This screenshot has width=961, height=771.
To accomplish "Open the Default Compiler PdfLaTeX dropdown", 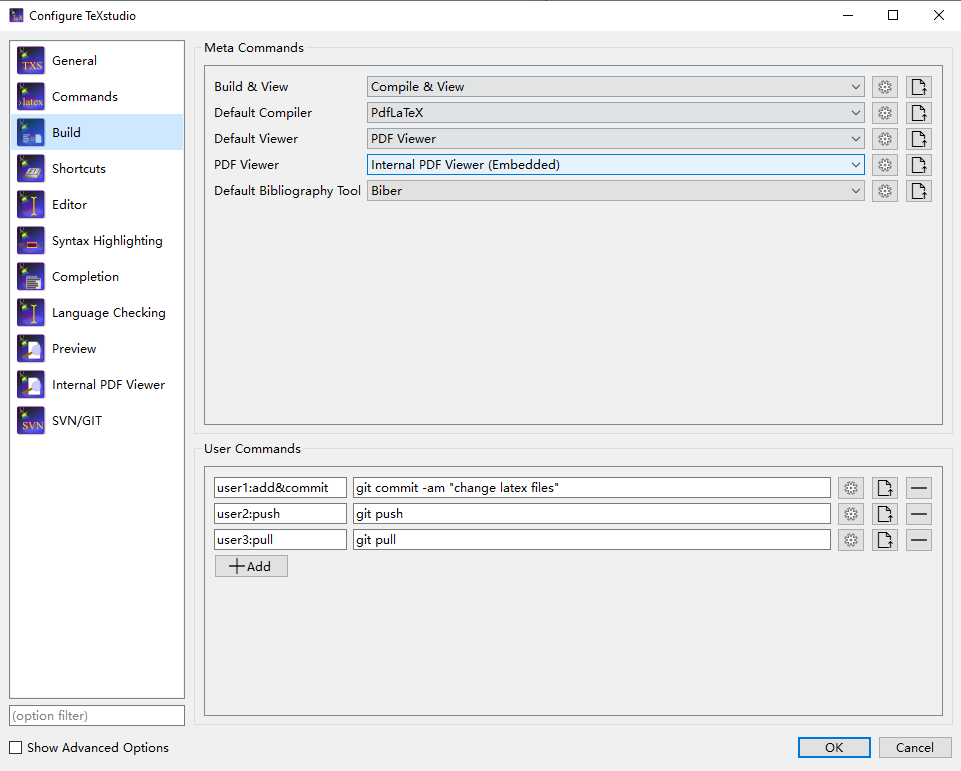I will click(x=615, y=113).
